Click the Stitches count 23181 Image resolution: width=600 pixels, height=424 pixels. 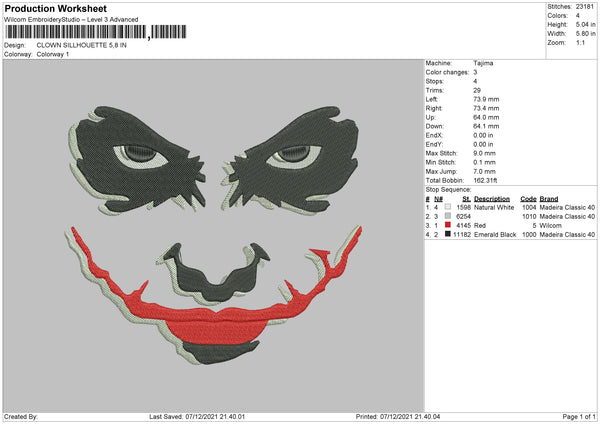[x=584, y=7]
